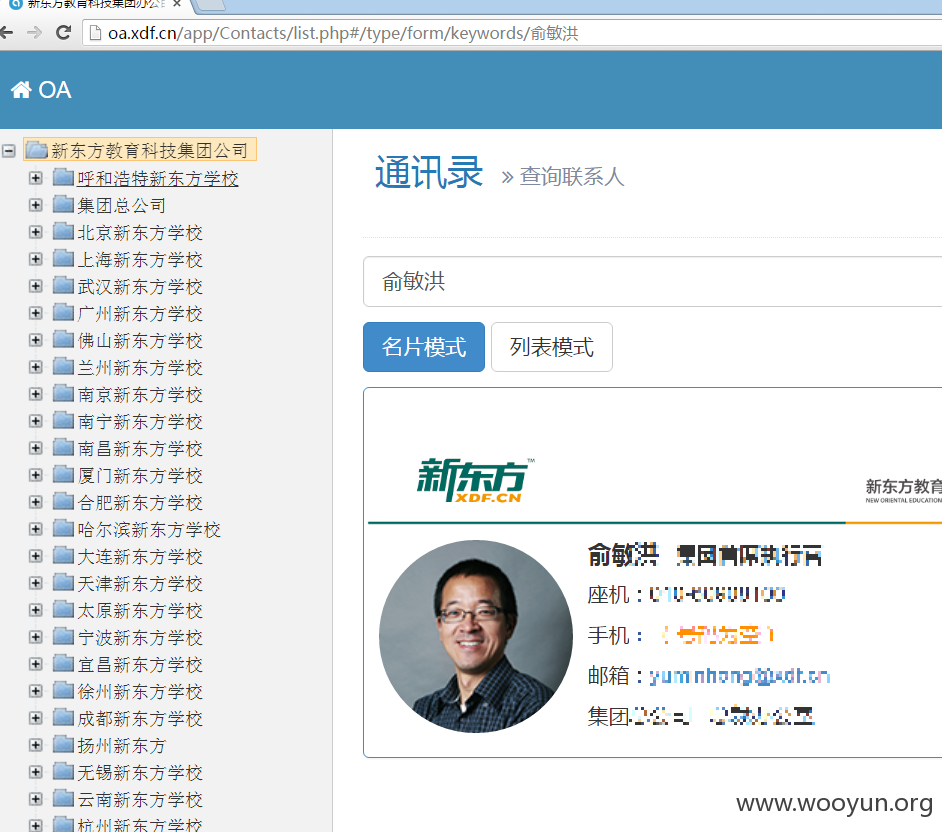Open 成都新东方学校 in the tree
Screen dimensions: 942x832
140,719
